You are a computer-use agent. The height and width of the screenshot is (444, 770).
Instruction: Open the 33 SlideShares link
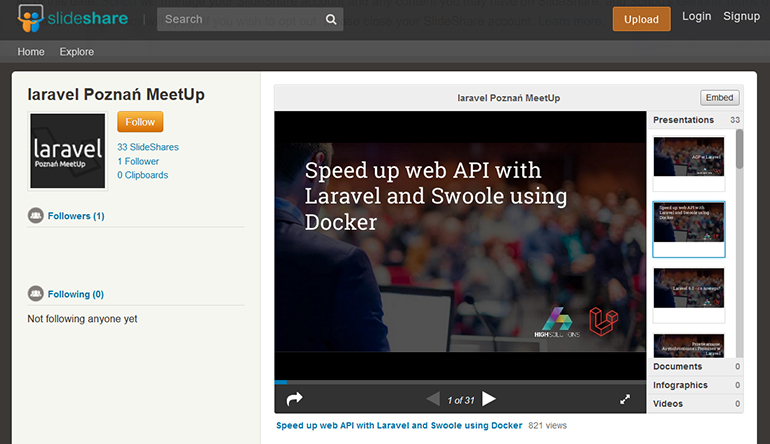coord(148,147)
